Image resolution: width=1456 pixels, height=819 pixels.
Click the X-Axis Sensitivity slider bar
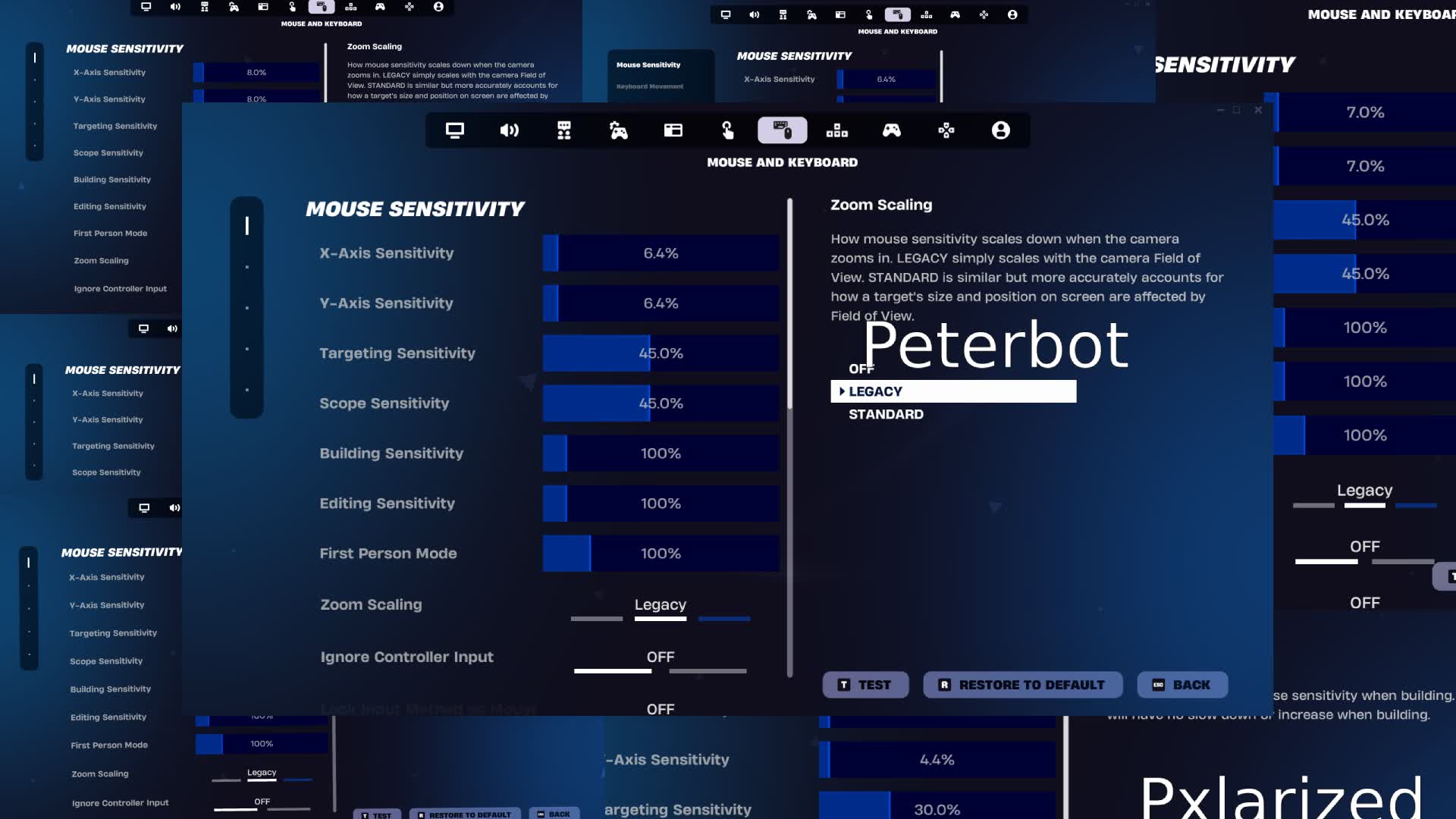tap(661, 253)
